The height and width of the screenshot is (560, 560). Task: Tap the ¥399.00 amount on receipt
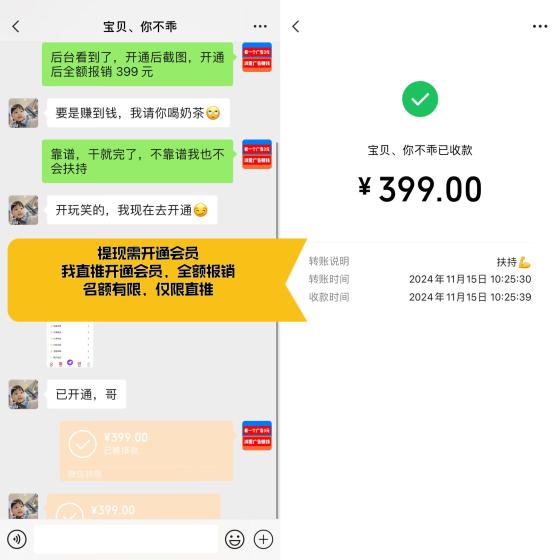tap(420, 189)
